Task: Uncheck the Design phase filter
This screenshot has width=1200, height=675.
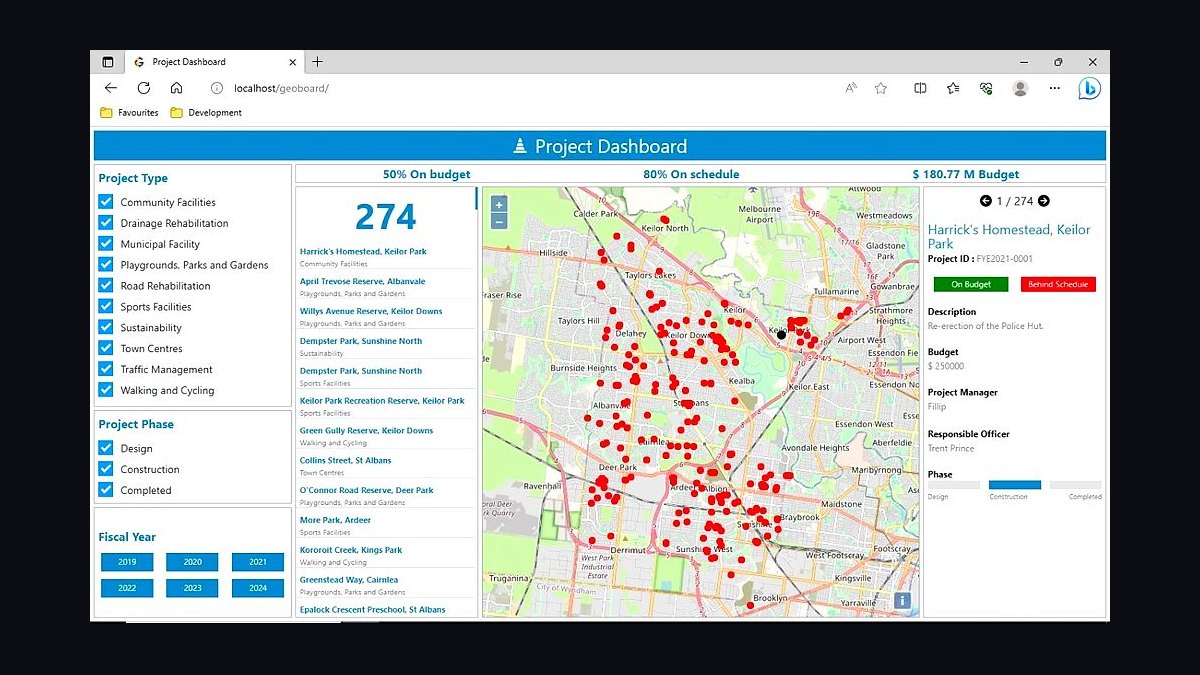Action: [106, 448]
